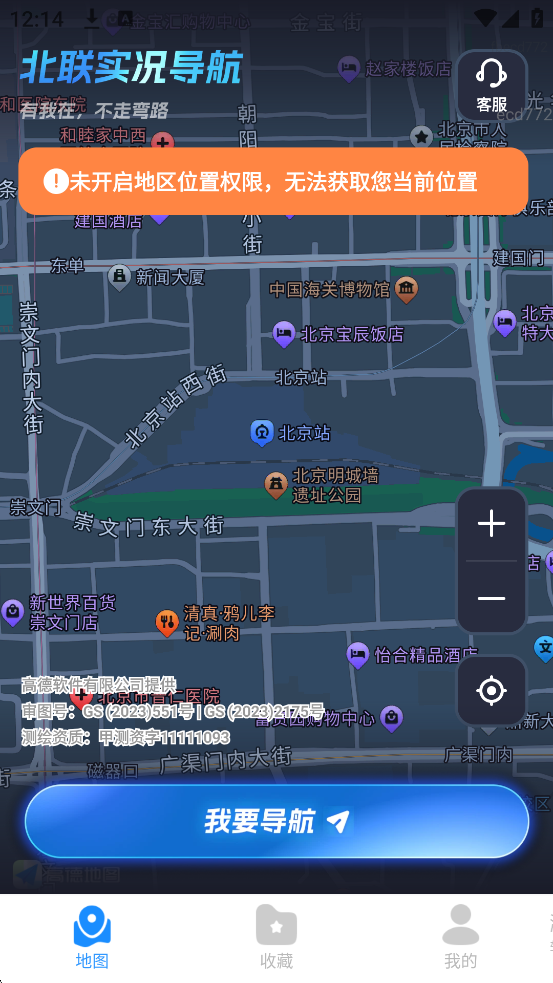553x983 pixels.
Task: Open customer service (客服)
Action: pyautogui.click(x=492, y=85)
